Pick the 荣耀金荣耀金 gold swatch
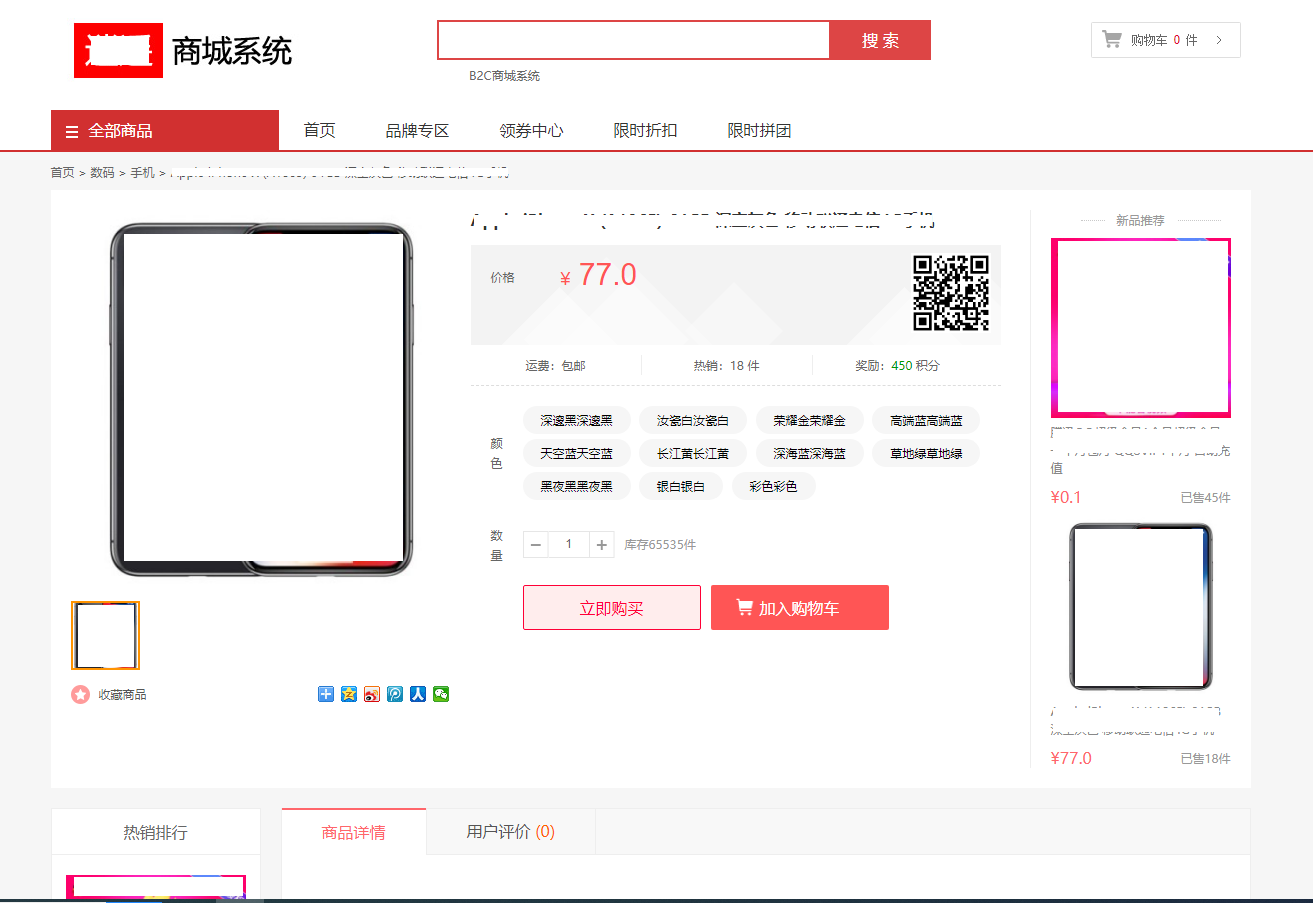 coord(809,420)
